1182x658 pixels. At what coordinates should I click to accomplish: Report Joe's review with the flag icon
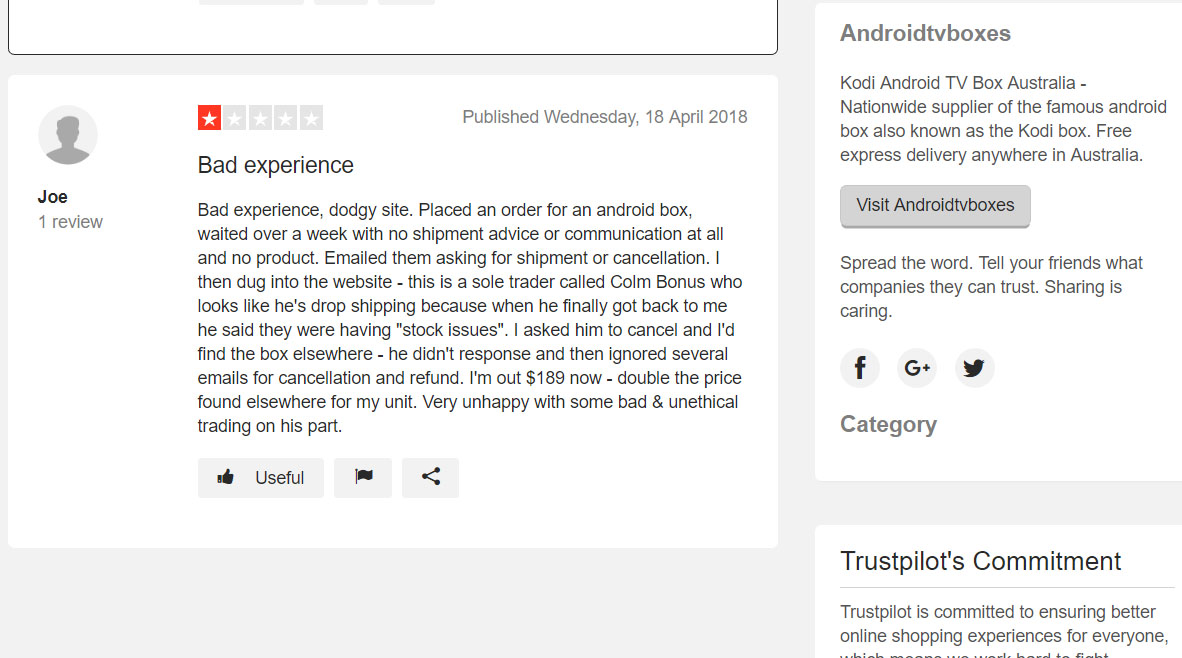coord(363,477)
